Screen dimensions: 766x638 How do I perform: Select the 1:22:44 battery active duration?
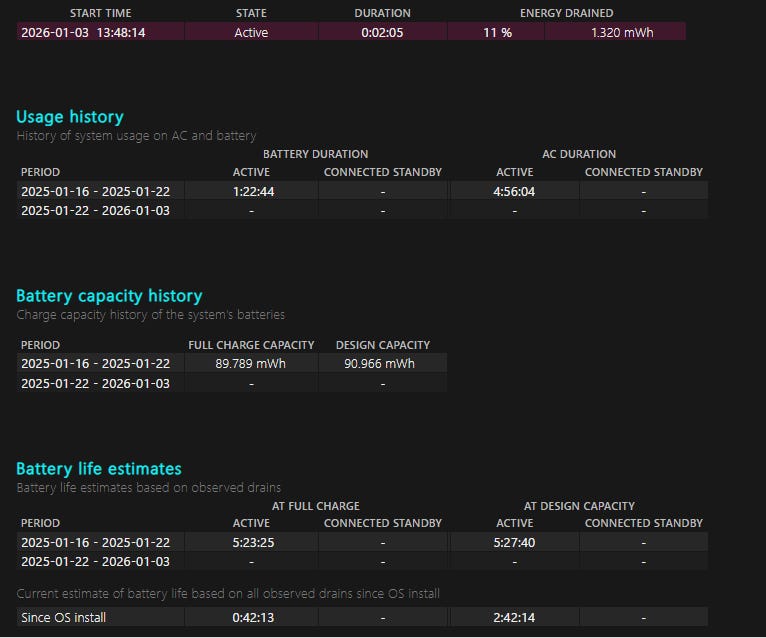[251, 191]
